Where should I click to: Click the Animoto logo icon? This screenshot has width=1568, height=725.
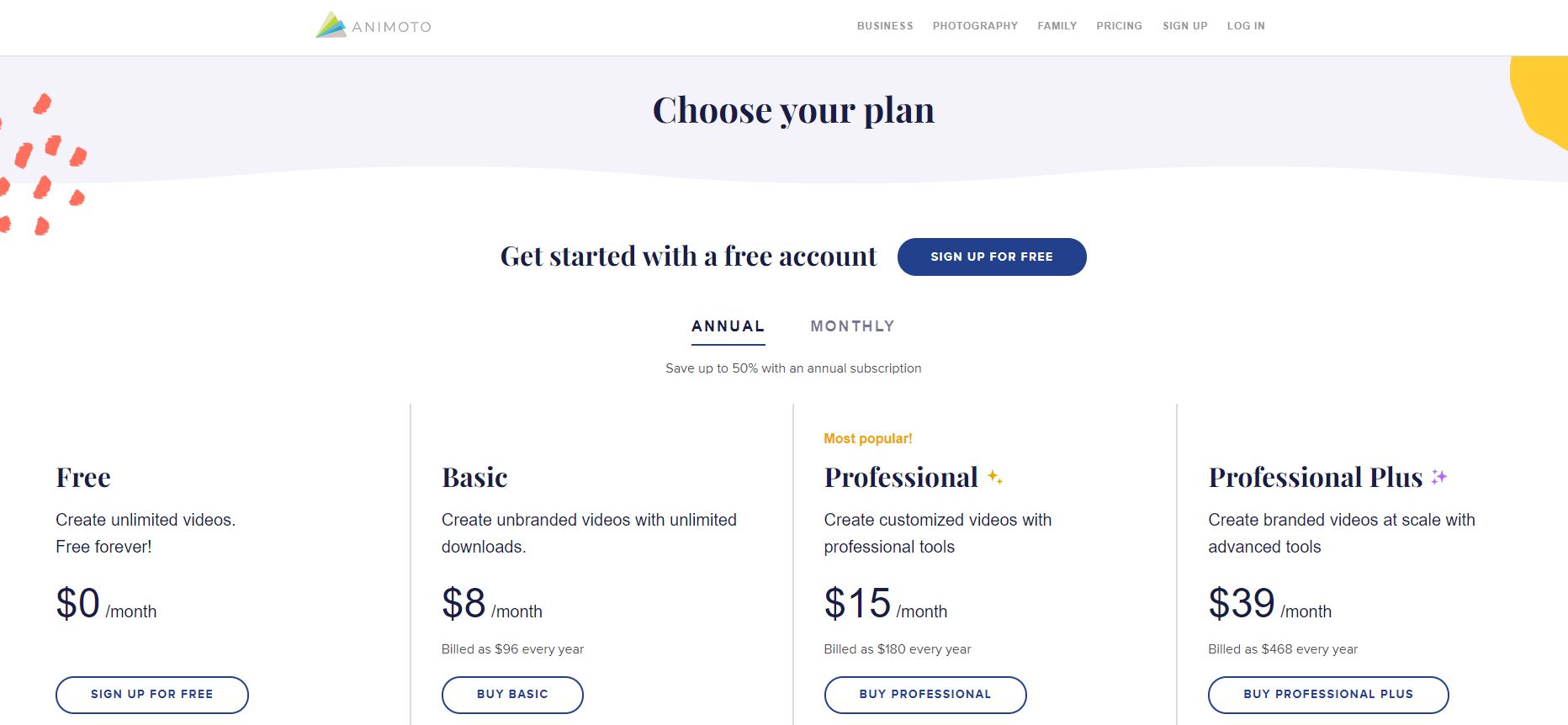coord(331,24)
